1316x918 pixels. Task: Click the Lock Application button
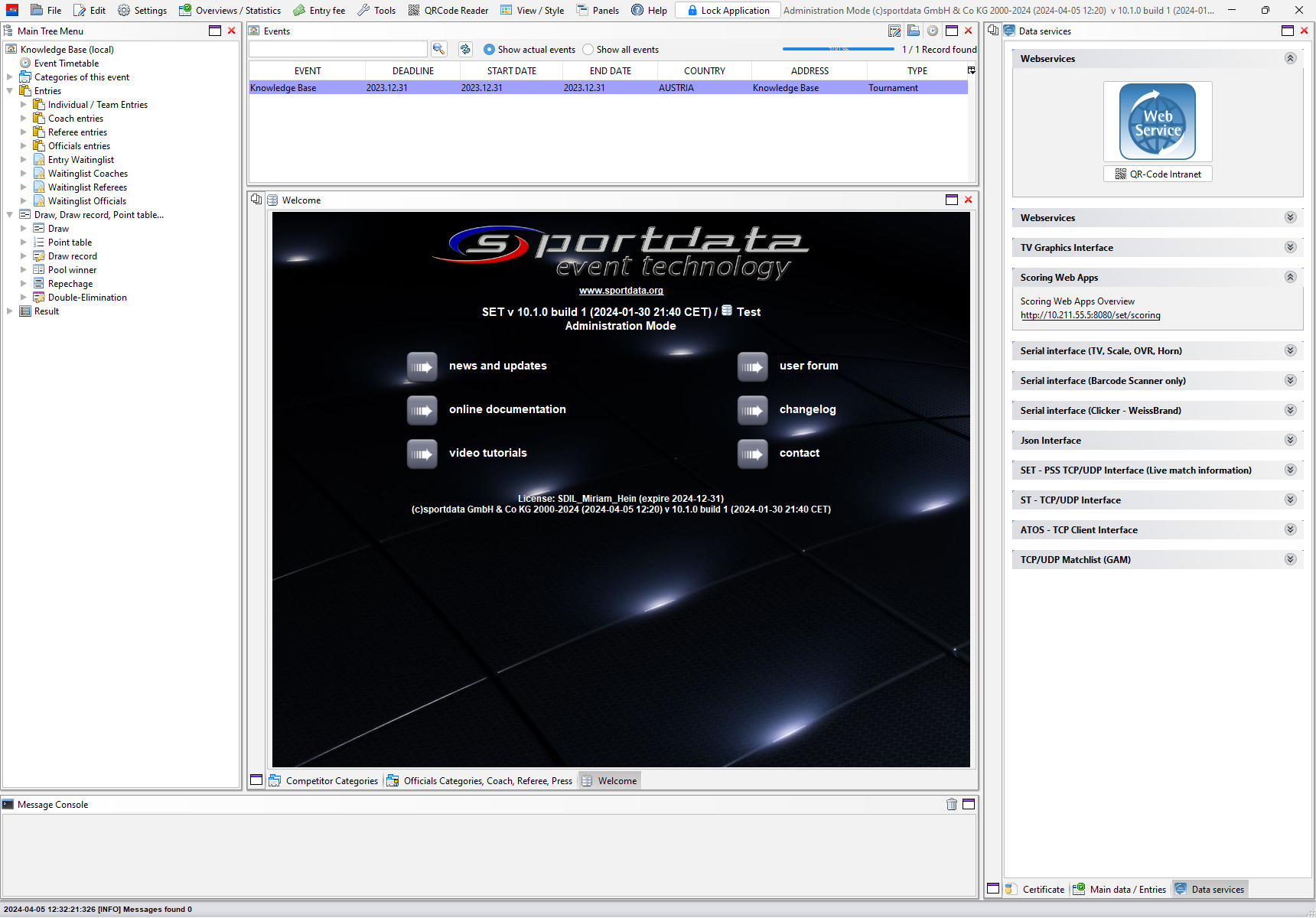pos(728,10)
